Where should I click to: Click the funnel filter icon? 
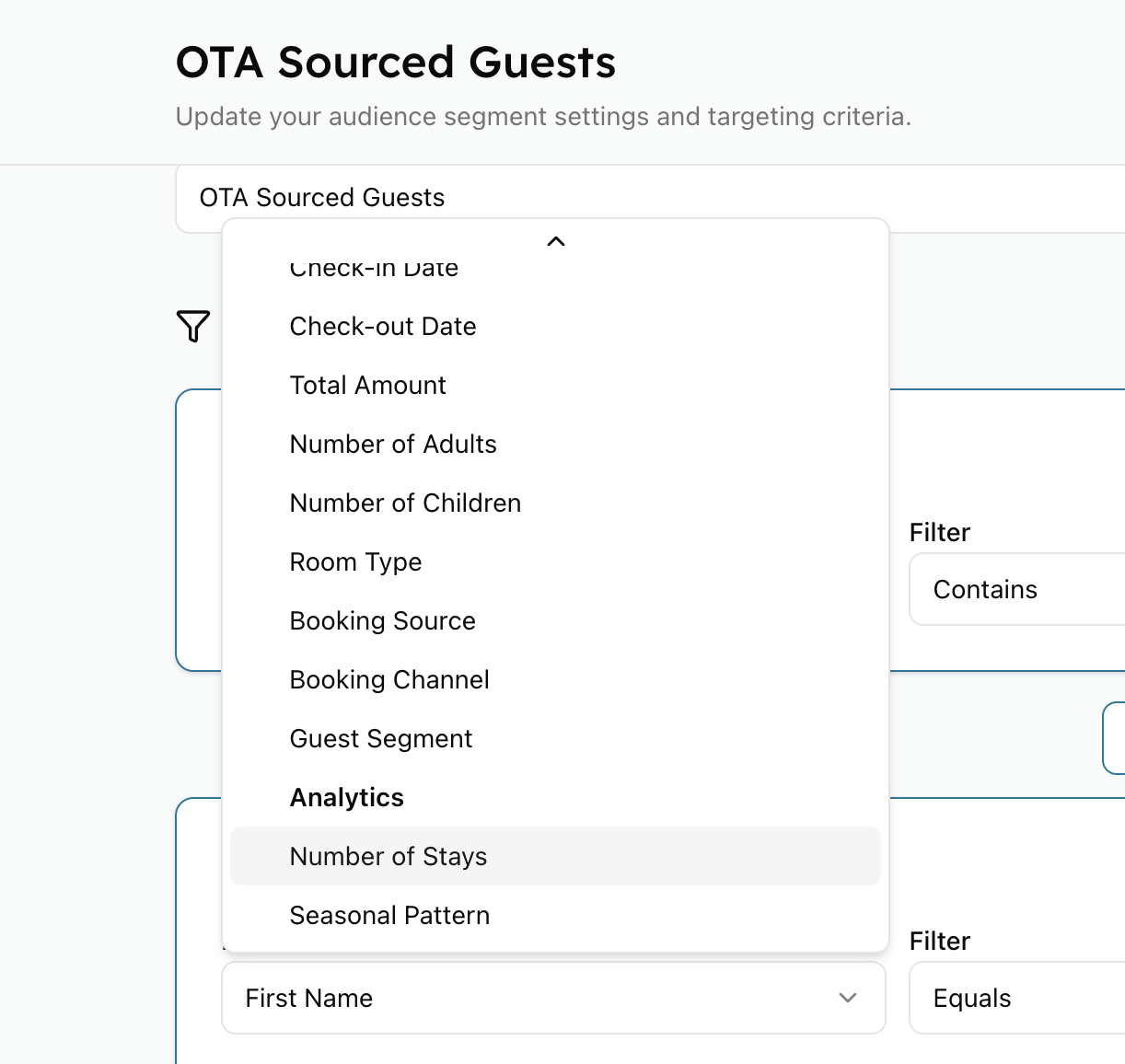click(x=193, y=326)
